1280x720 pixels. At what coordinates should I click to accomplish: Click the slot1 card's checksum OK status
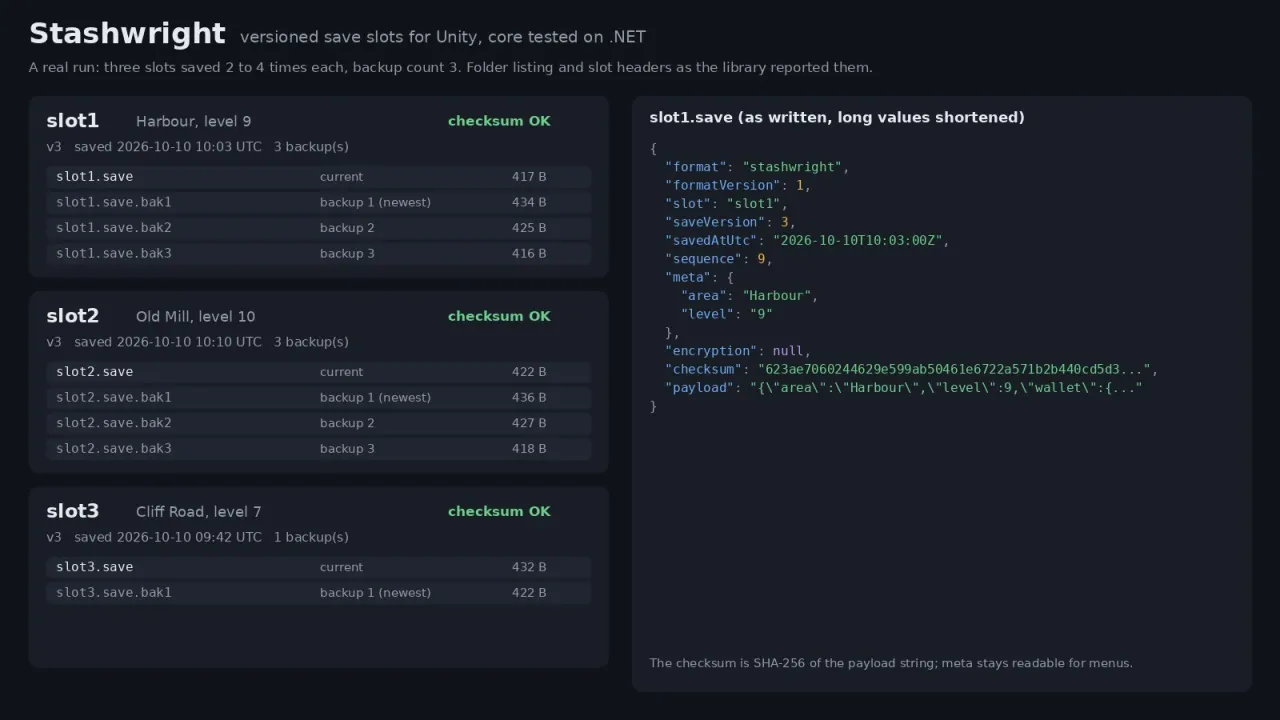(499, 121)
